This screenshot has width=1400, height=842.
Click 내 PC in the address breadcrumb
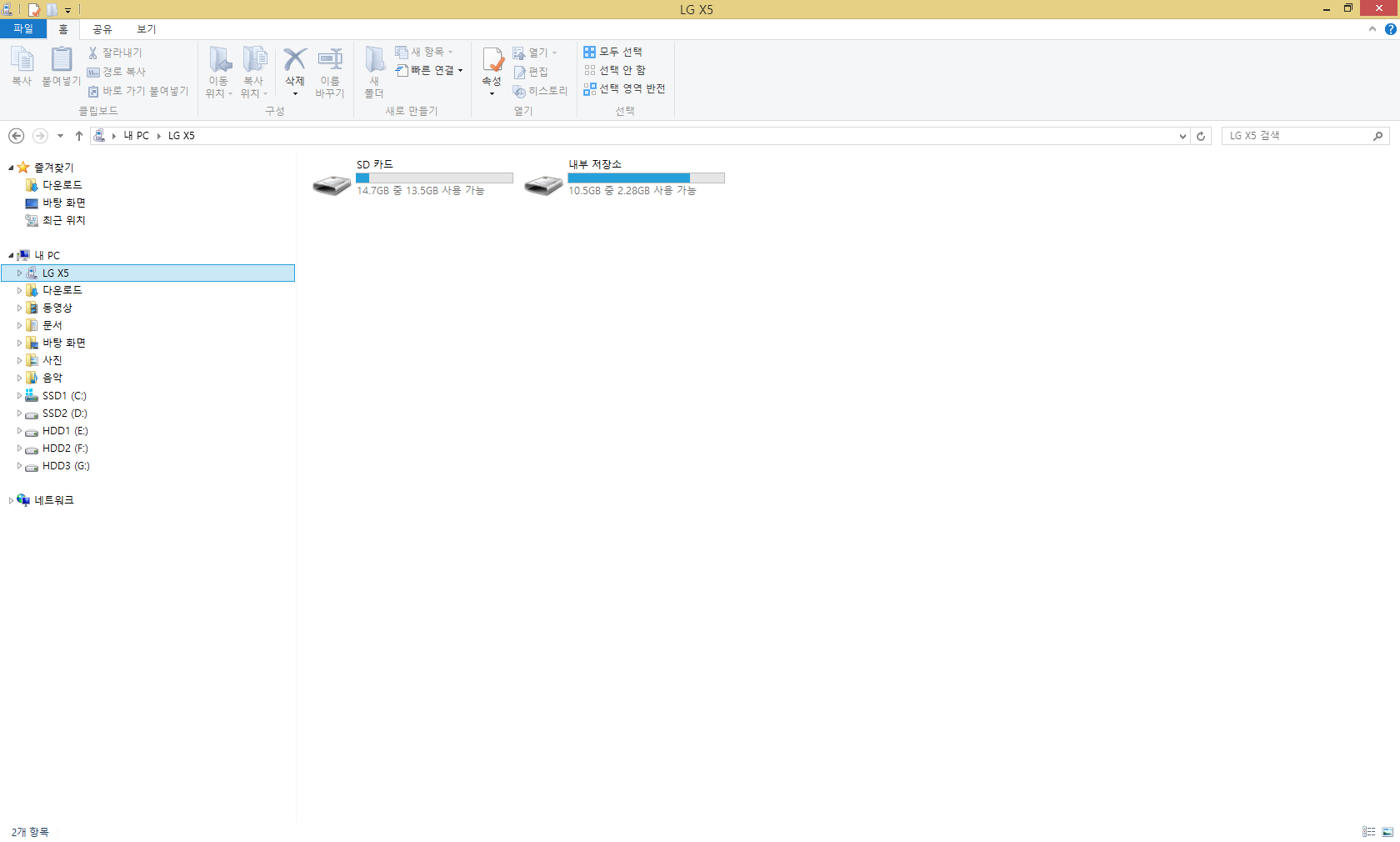(x=137, y=136)
